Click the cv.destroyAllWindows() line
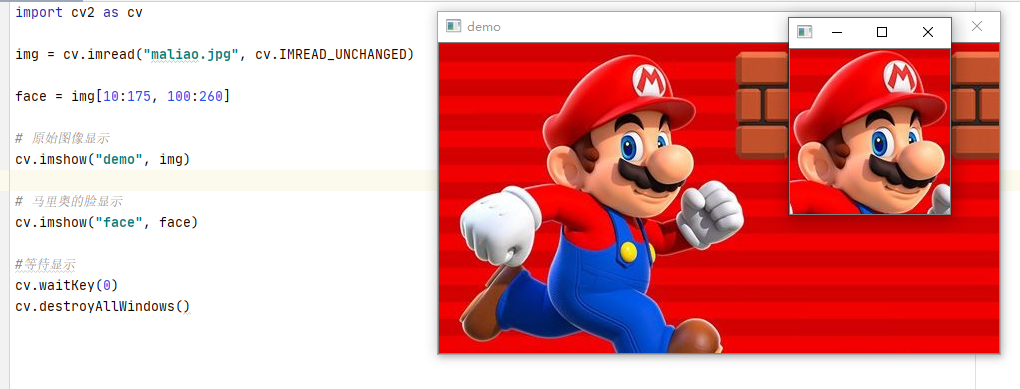1020x389 pixels. (103, 306)
